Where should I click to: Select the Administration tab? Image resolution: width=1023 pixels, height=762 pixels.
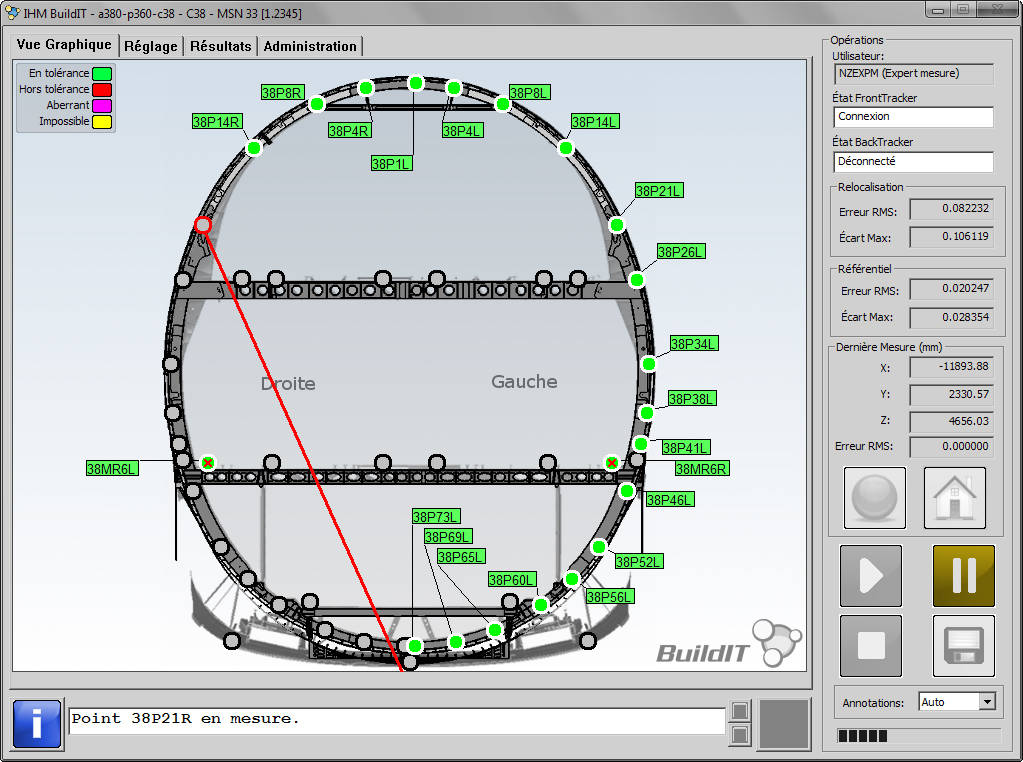click(311, 45)
